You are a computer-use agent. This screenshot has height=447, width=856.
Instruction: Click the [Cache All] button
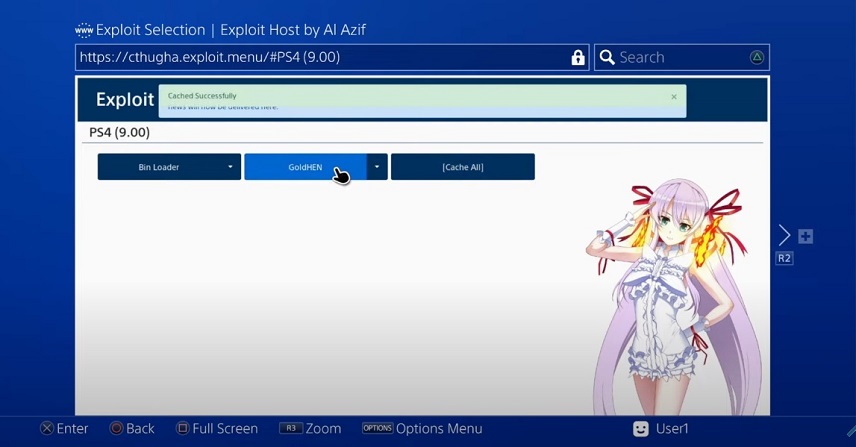point(463,167)
